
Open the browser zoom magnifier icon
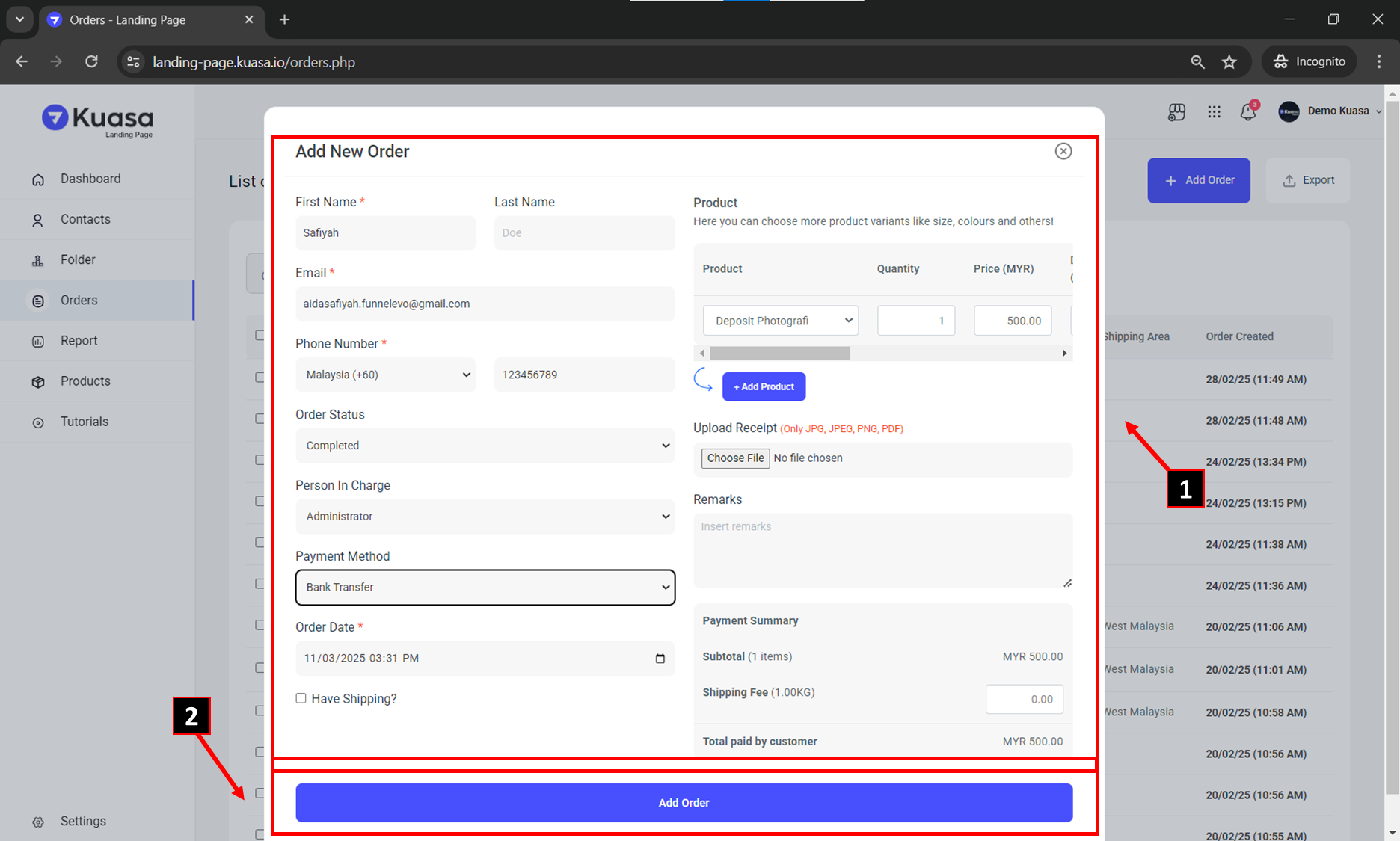pyautogui.click(x=1197, y=62)
